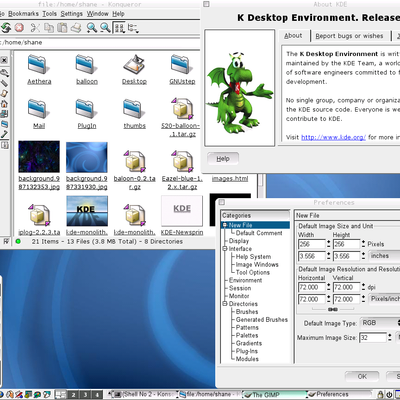400x400 pixels.
Task: Click the logout power icon on panel
Action: [x=389, y=395]
